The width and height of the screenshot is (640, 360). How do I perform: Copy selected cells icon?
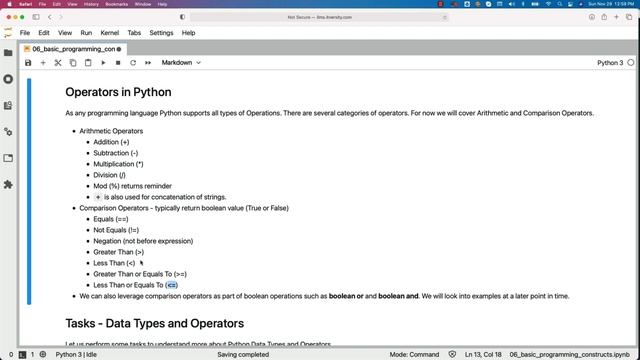[x=73, y=63]
